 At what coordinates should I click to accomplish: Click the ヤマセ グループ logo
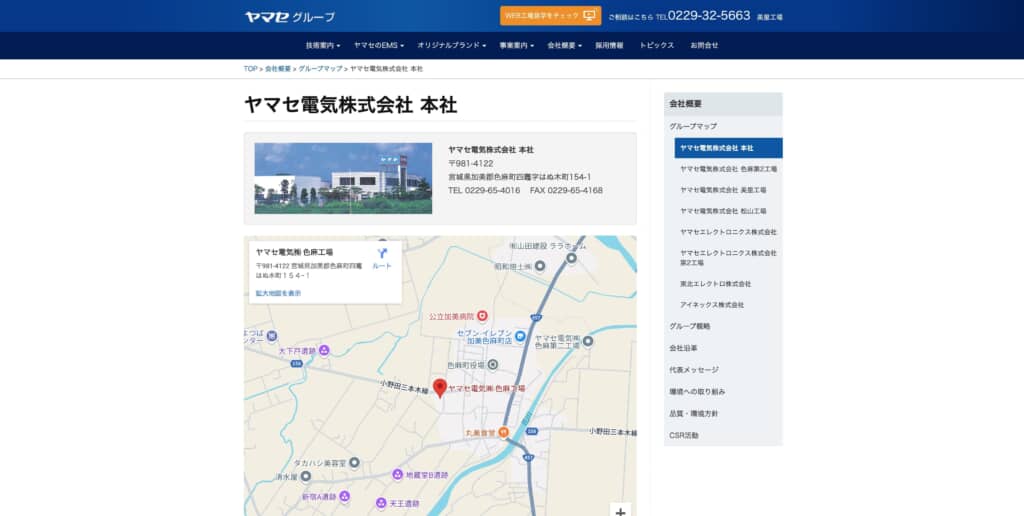pyautogui.click(x=290, y=17)
